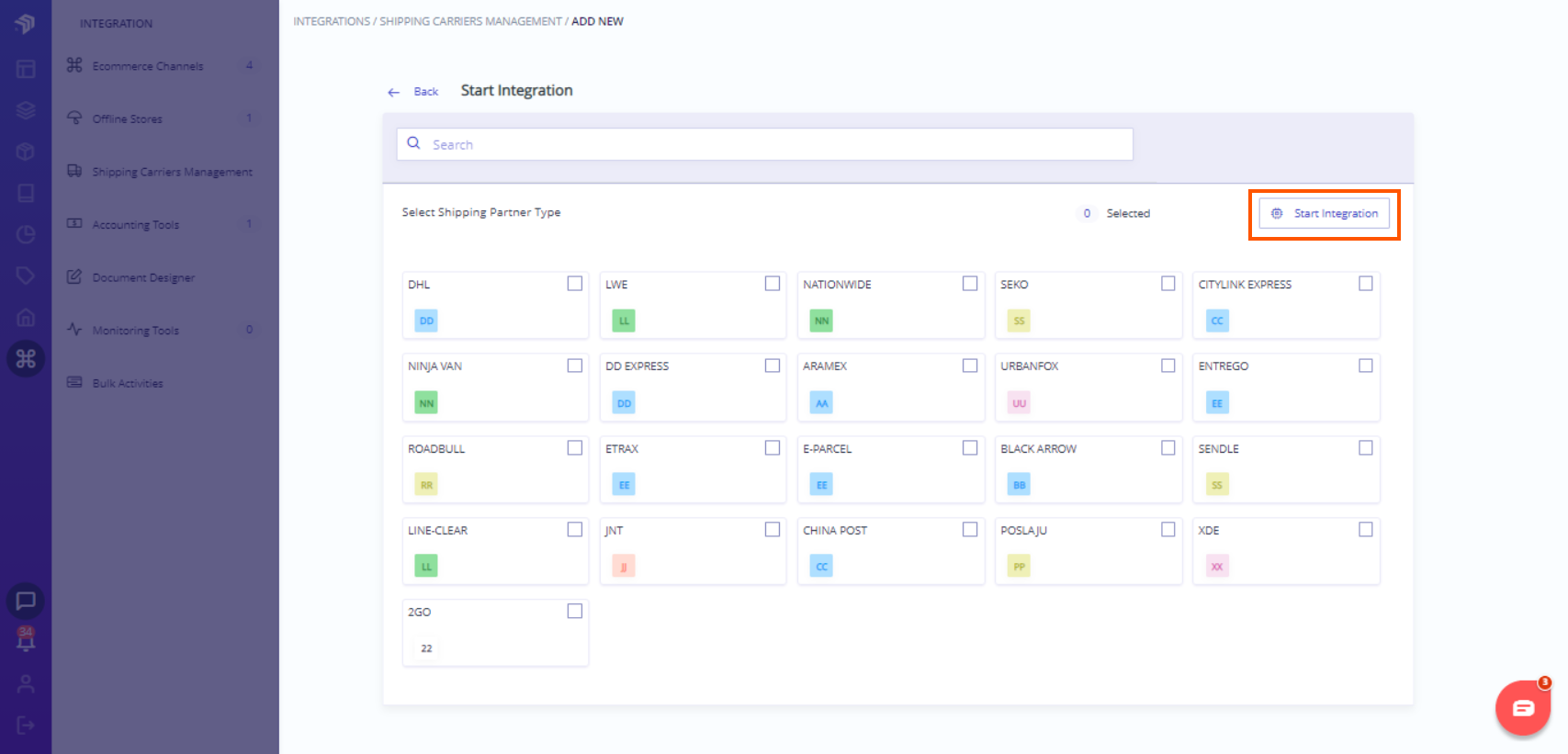
Task: Click the notifications bell icon in sidebar
Action: (26, 639)
